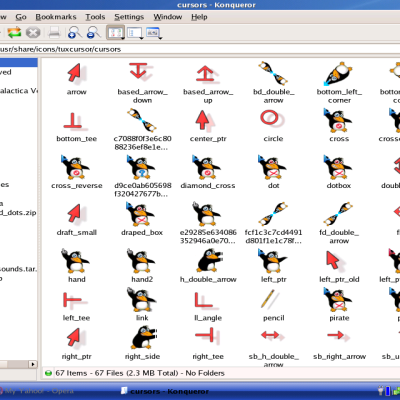Select the e29285e634086 cursor file

208,223
